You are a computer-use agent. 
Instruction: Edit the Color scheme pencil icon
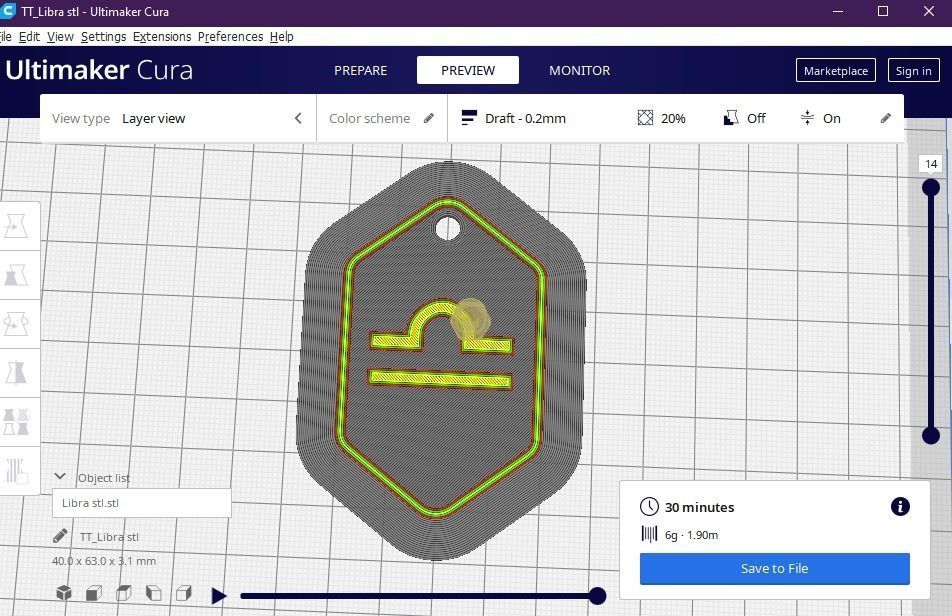429,118
